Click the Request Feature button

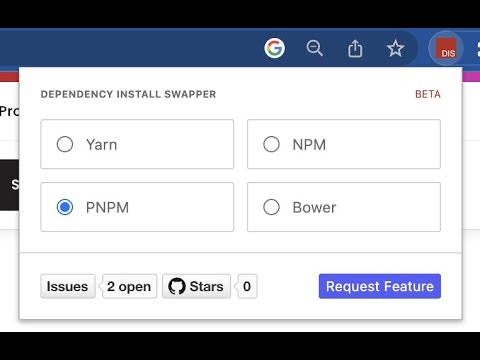pos(380,286)
